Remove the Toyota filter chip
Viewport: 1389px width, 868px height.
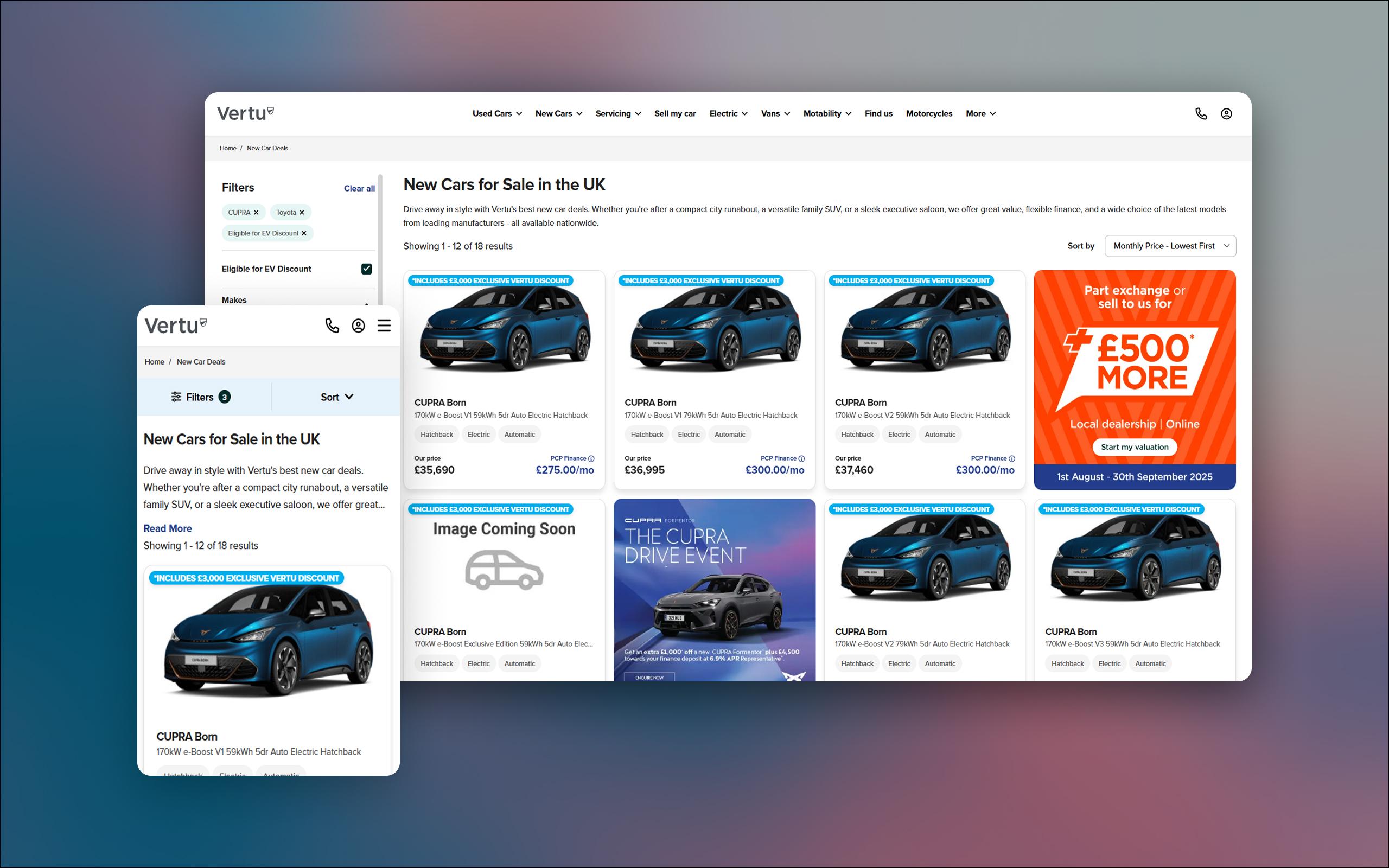[302, 212]
